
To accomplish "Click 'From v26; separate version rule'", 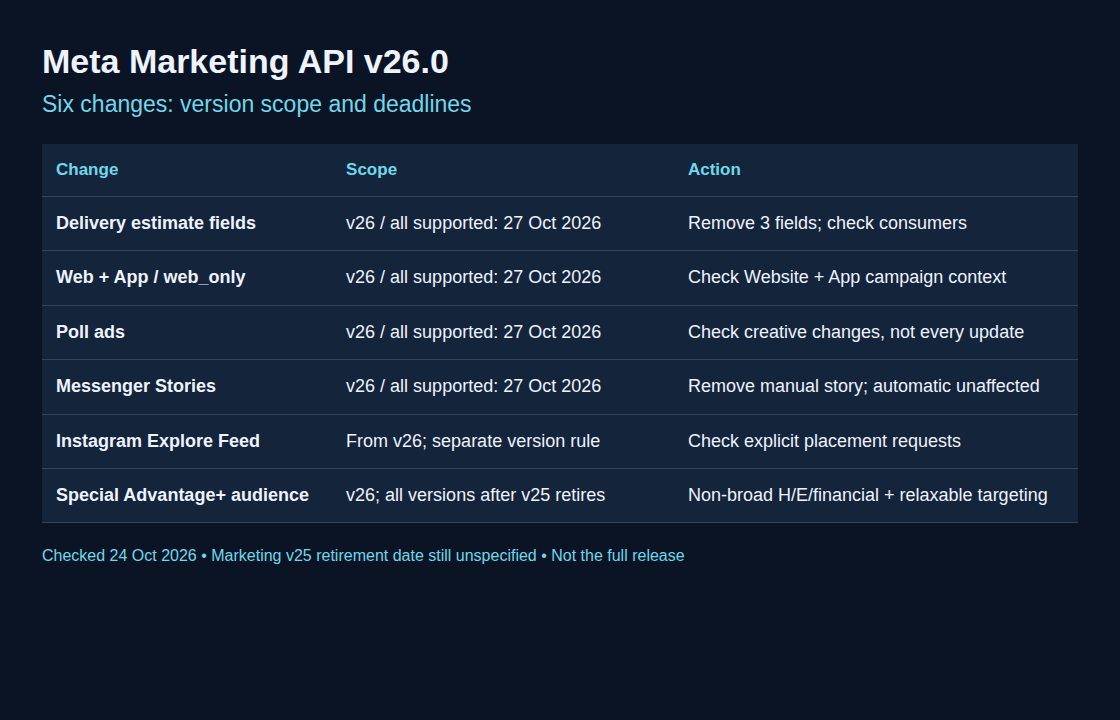I will 473,441.
